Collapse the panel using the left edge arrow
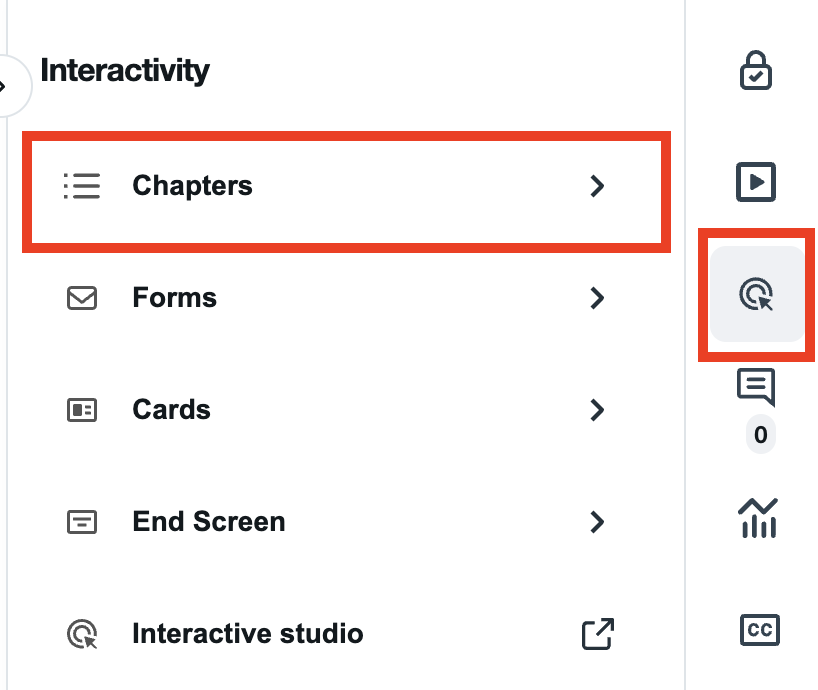Image resolution: width=818 pixels, height=690 pixels. click(10, 86)
